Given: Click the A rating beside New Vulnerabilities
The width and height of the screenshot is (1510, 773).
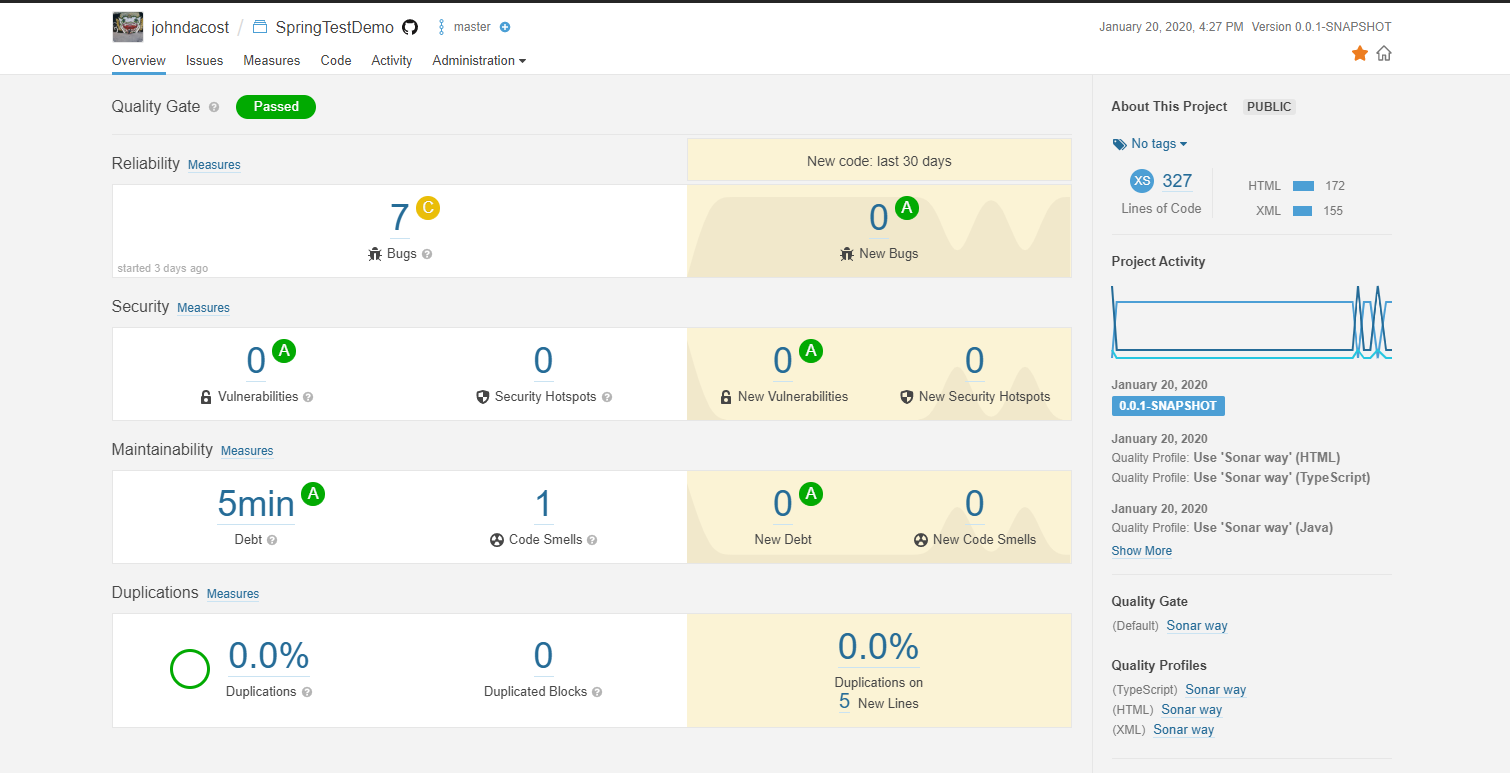Looking at the screenshot, I should [811, 351].
